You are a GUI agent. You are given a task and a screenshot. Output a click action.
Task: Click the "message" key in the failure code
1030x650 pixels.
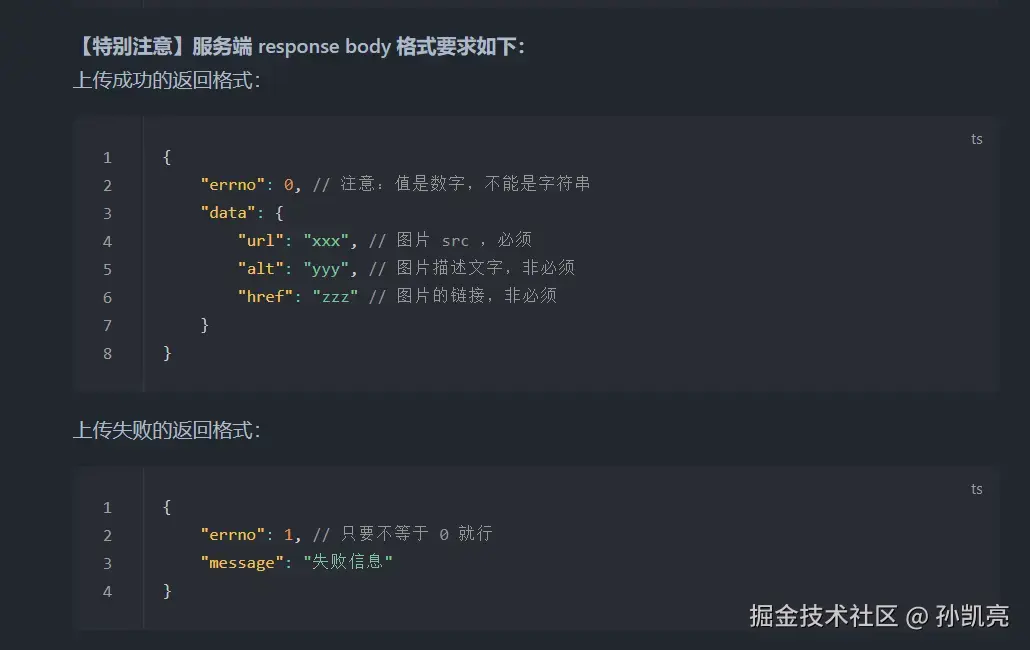coord(242,563)
